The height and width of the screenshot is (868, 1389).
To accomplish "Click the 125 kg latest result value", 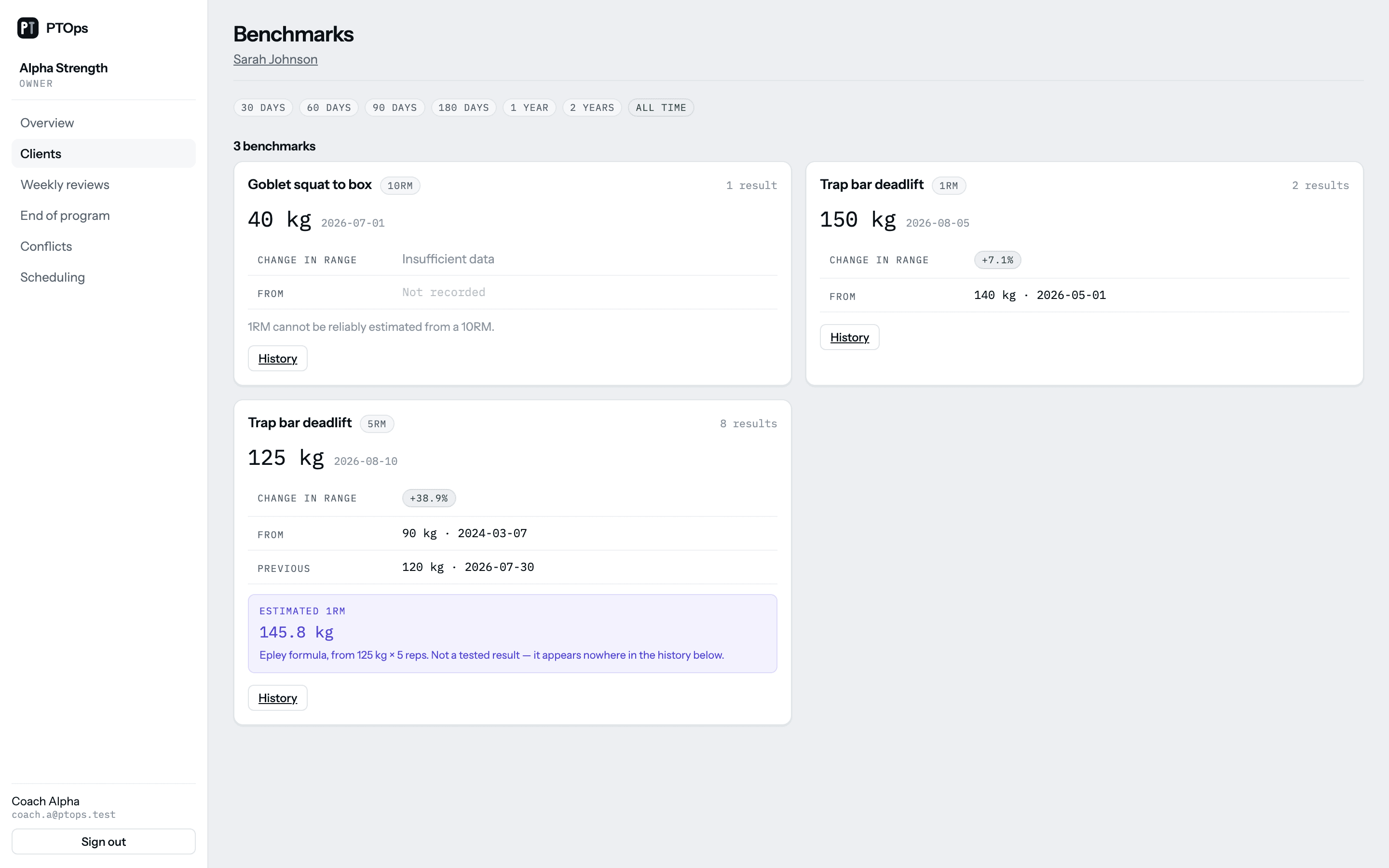I will (286, 458).
